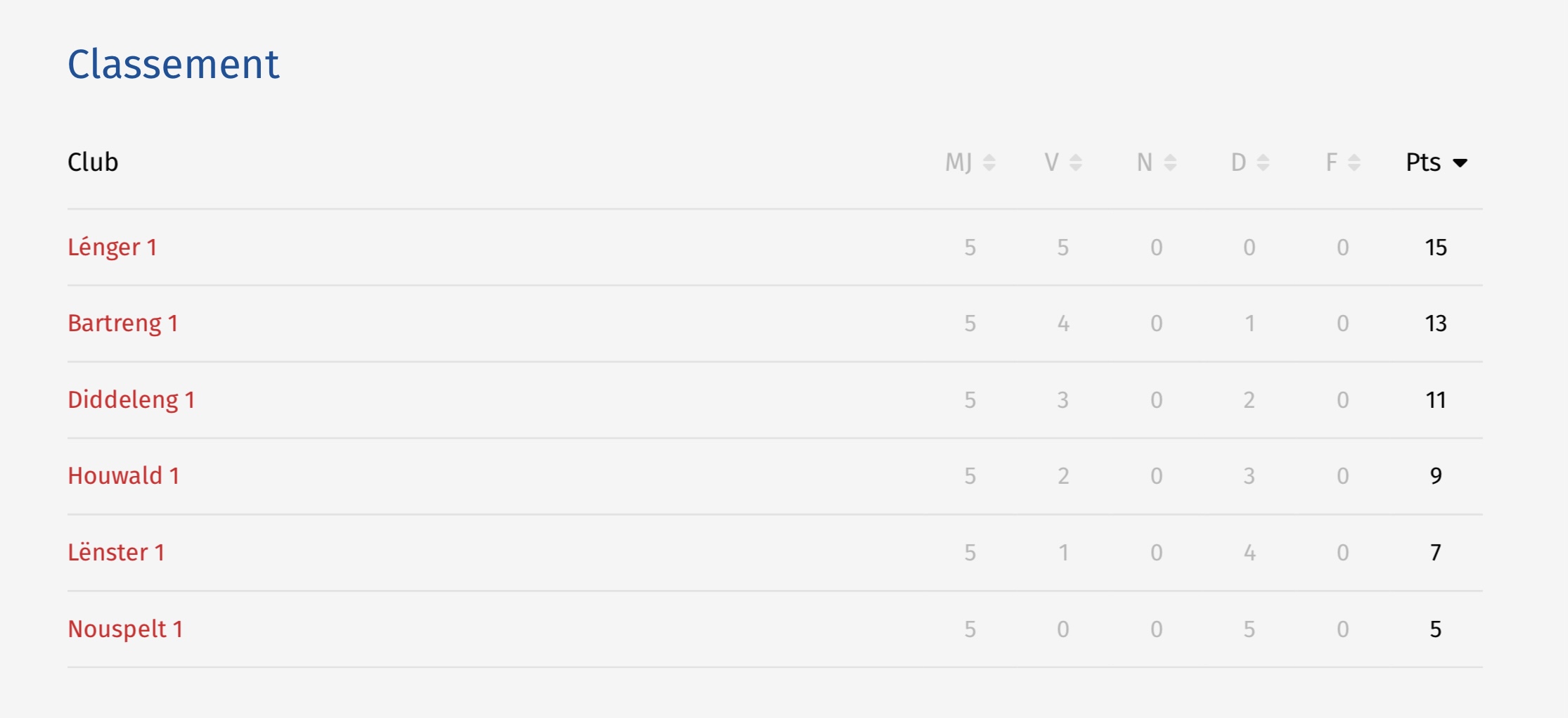Open Lënster 1 team page
The width and height of the screenshot is (1568, 718).
(x=117, y=553)
